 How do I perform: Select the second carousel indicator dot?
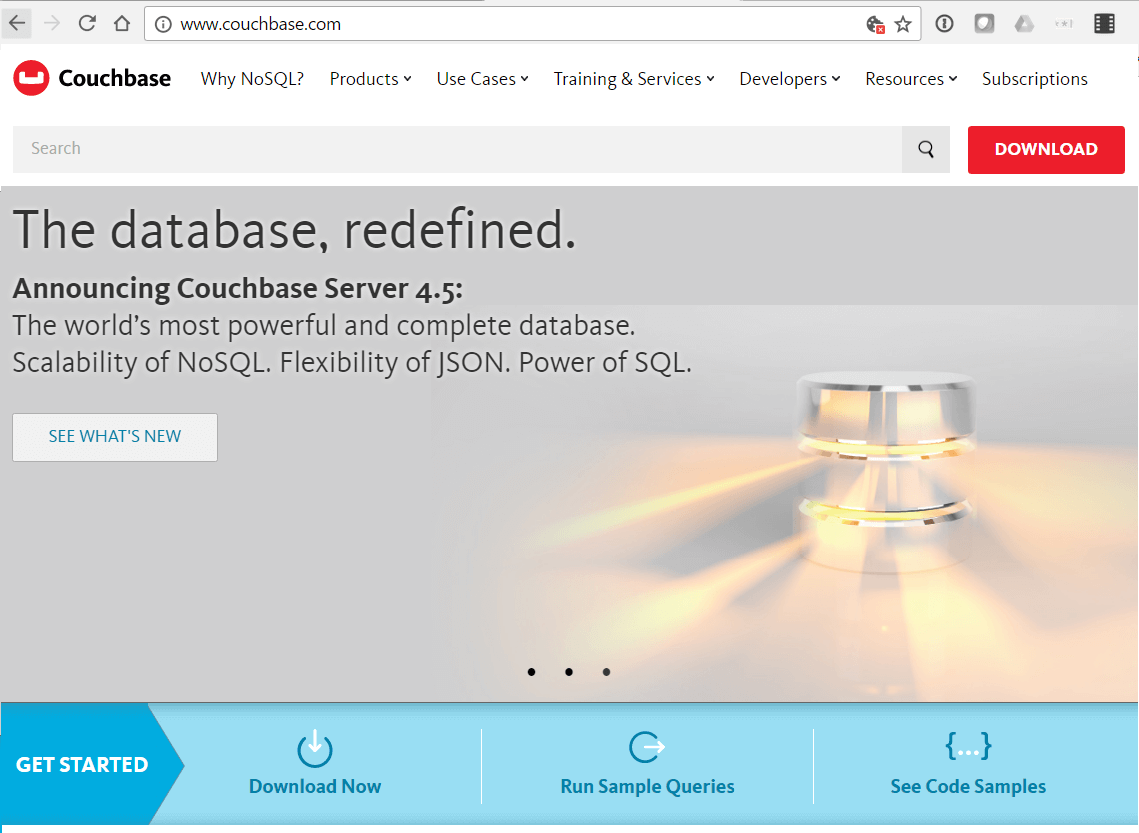coord(568,672)
